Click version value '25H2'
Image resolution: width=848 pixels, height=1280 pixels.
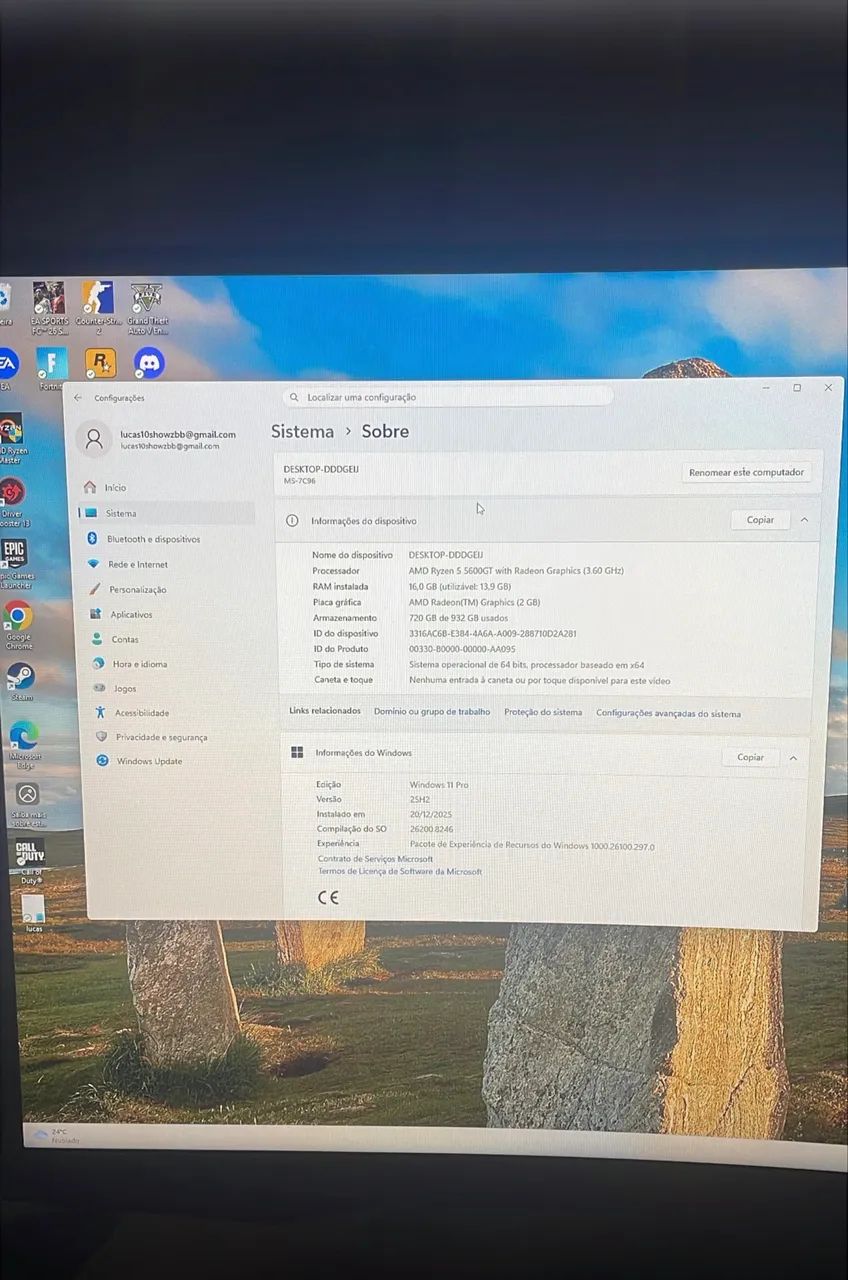click(x=420, y=799)
